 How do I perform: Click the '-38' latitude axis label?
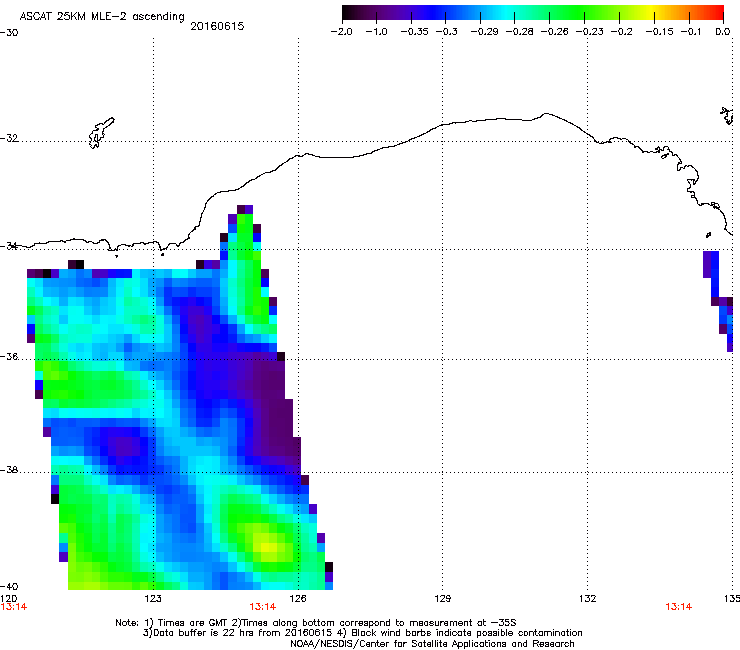9,470
